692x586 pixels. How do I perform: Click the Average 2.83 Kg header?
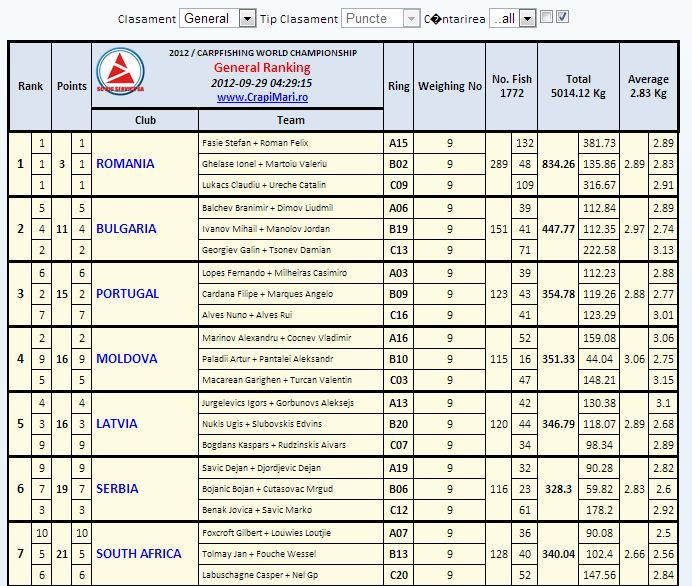[x=648, y=86]
